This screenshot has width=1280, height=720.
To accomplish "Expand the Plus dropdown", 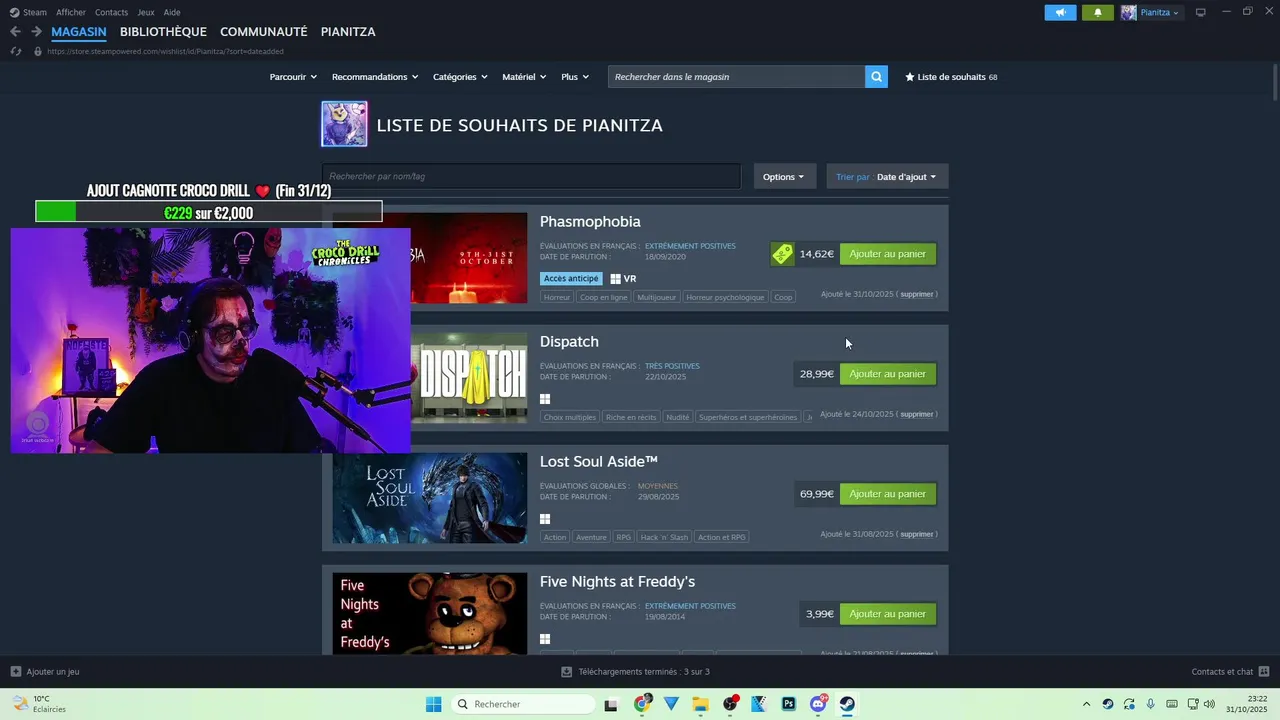I will coord(575,77).
